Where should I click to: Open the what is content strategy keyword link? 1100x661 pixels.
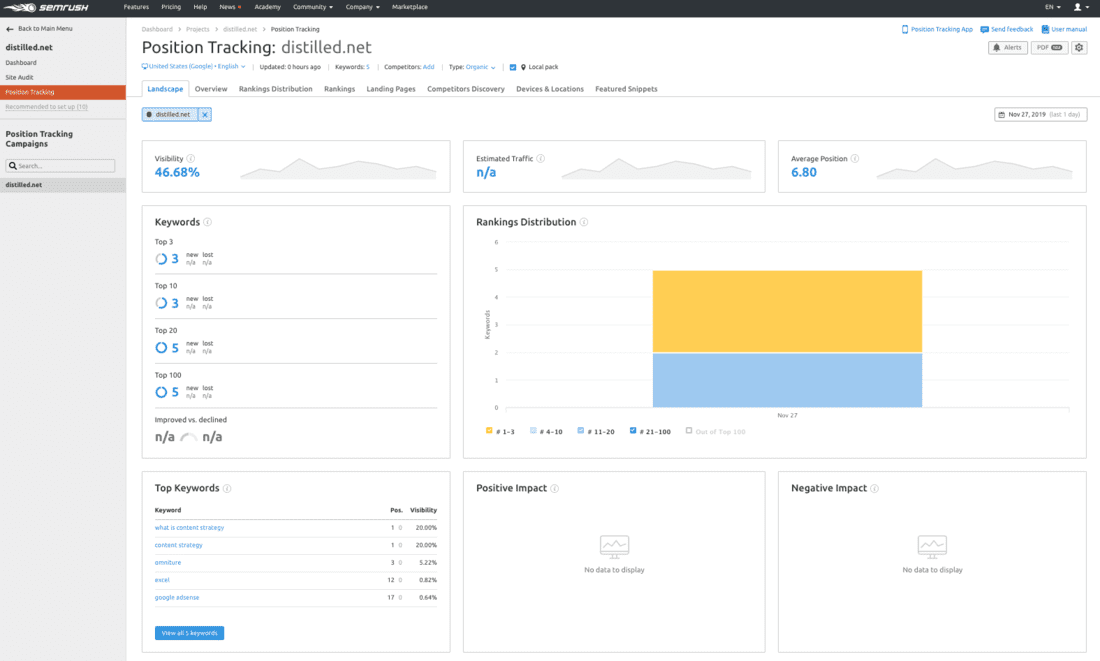tap(190, 527)
